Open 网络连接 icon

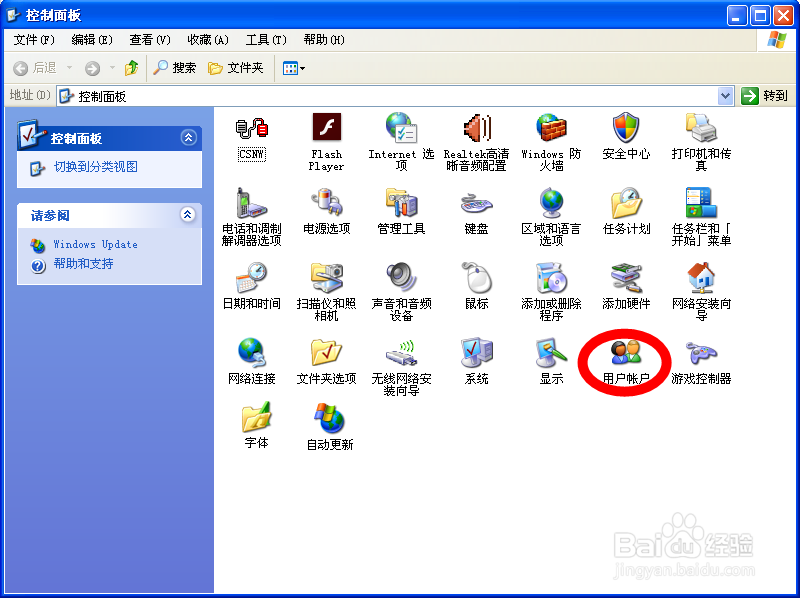point(252,353)
